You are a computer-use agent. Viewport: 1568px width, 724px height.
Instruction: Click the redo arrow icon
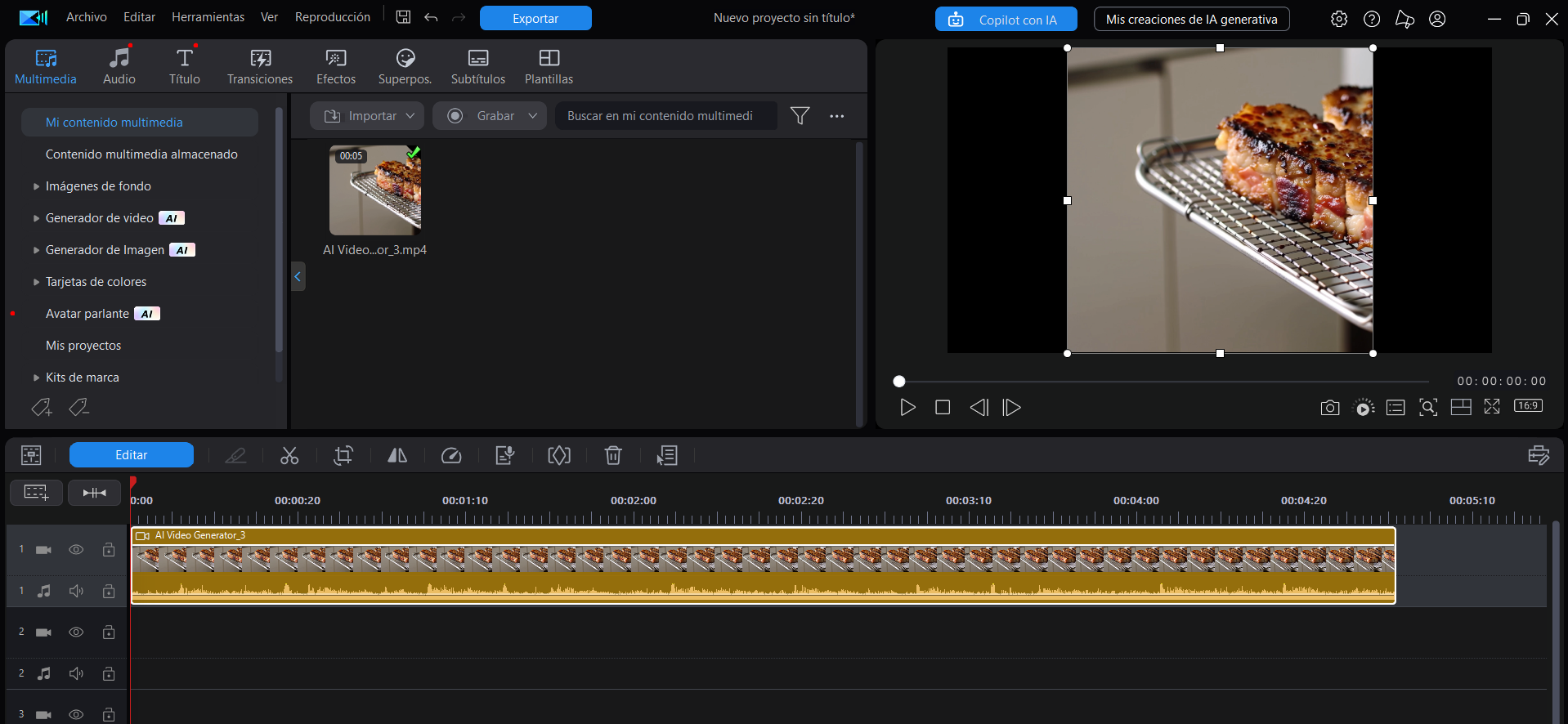pos(459,17)
